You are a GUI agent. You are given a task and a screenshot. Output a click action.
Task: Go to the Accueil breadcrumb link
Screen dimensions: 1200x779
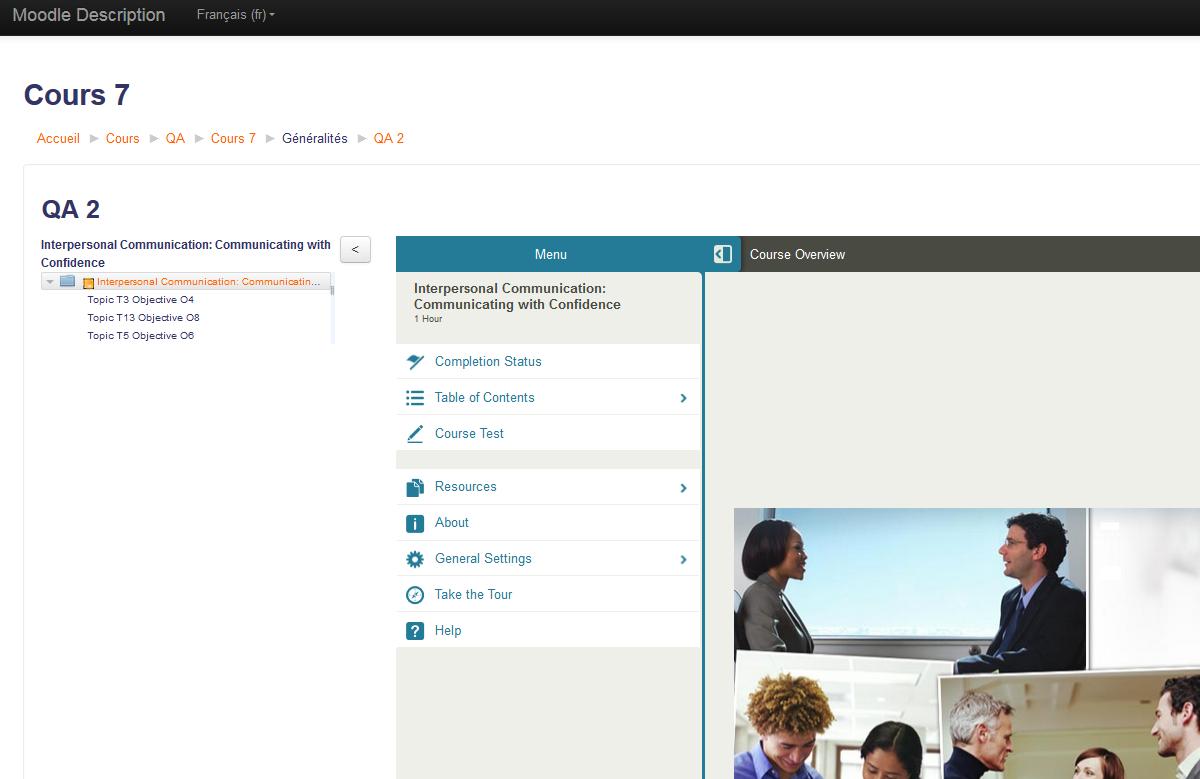coord(58,138)
